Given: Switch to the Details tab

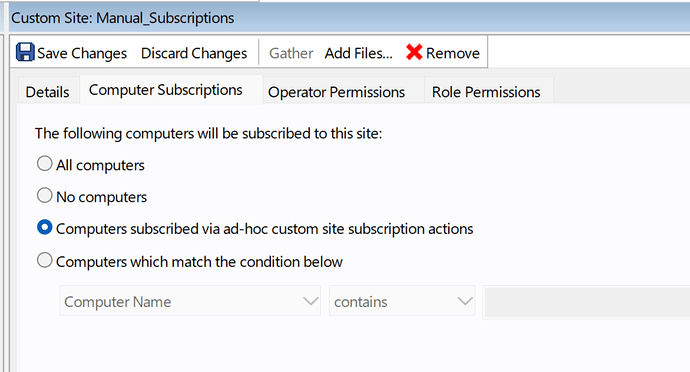Looking at the screenshot, I should tap(48, 92).
